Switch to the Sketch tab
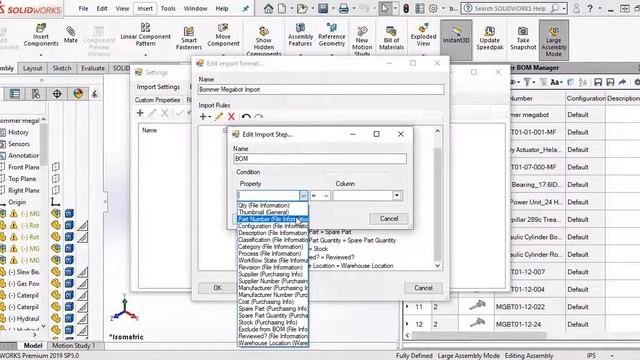Image resolution: width=640 pixels, height=360 pixels. [62, 68]
